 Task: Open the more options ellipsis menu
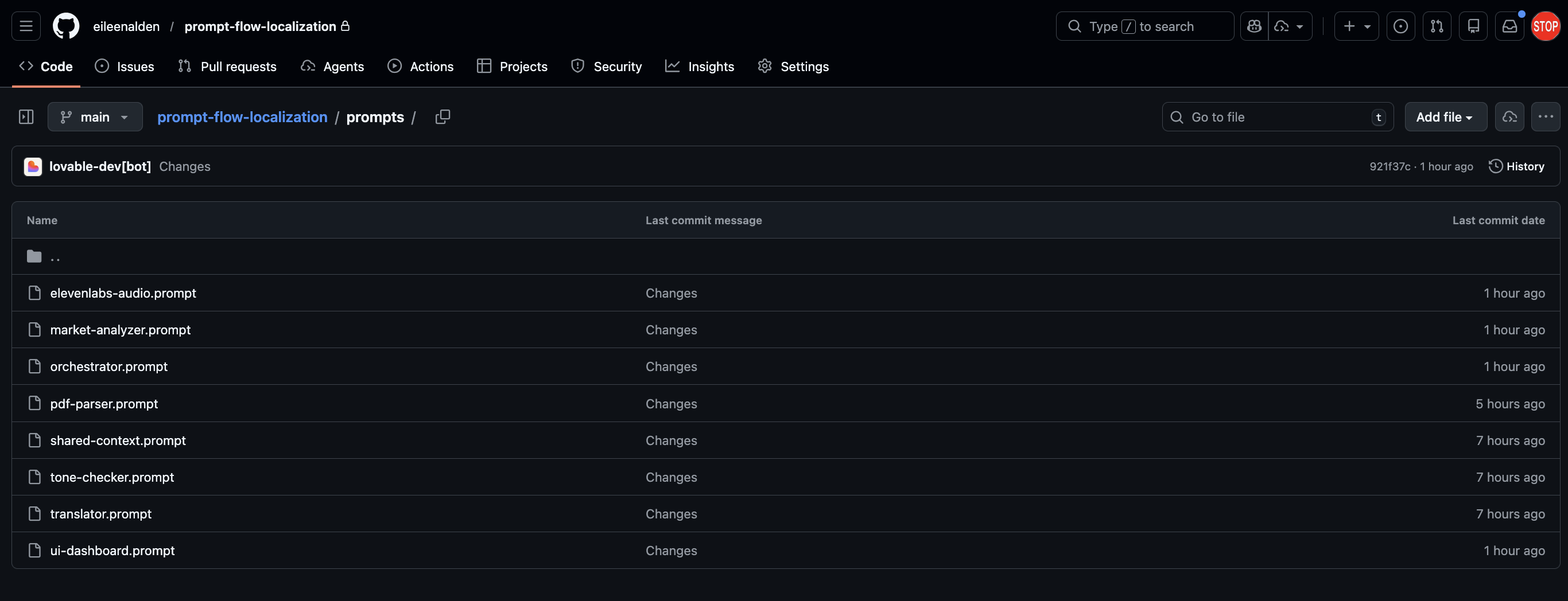click(1545, 117)
